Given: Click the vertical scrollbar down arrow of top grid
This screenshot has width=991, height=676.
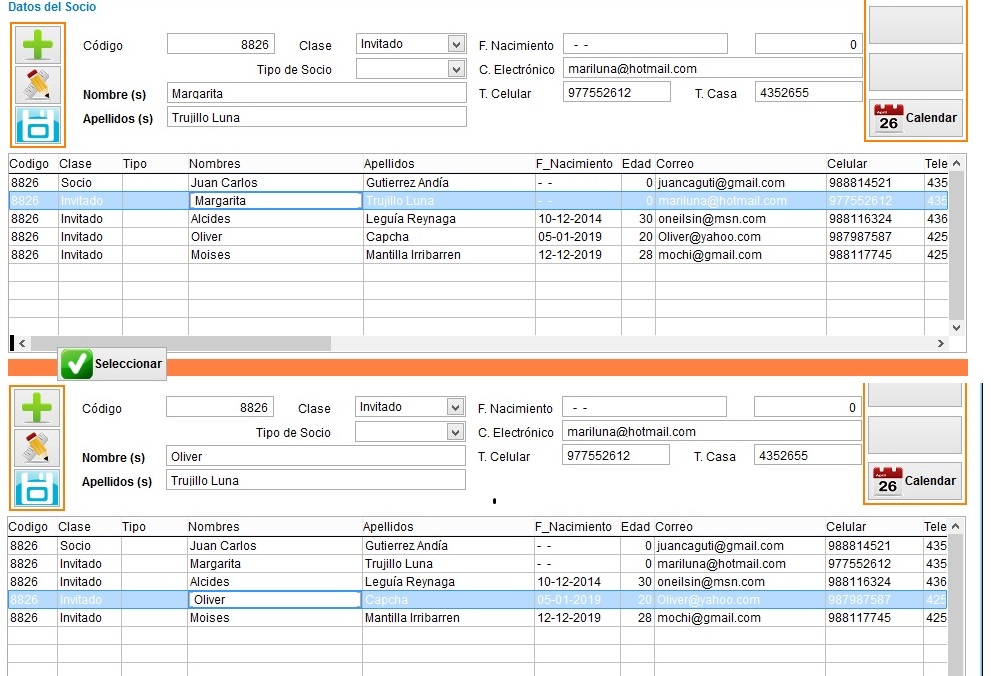Looking at the screenshot, I should [957, 328].
